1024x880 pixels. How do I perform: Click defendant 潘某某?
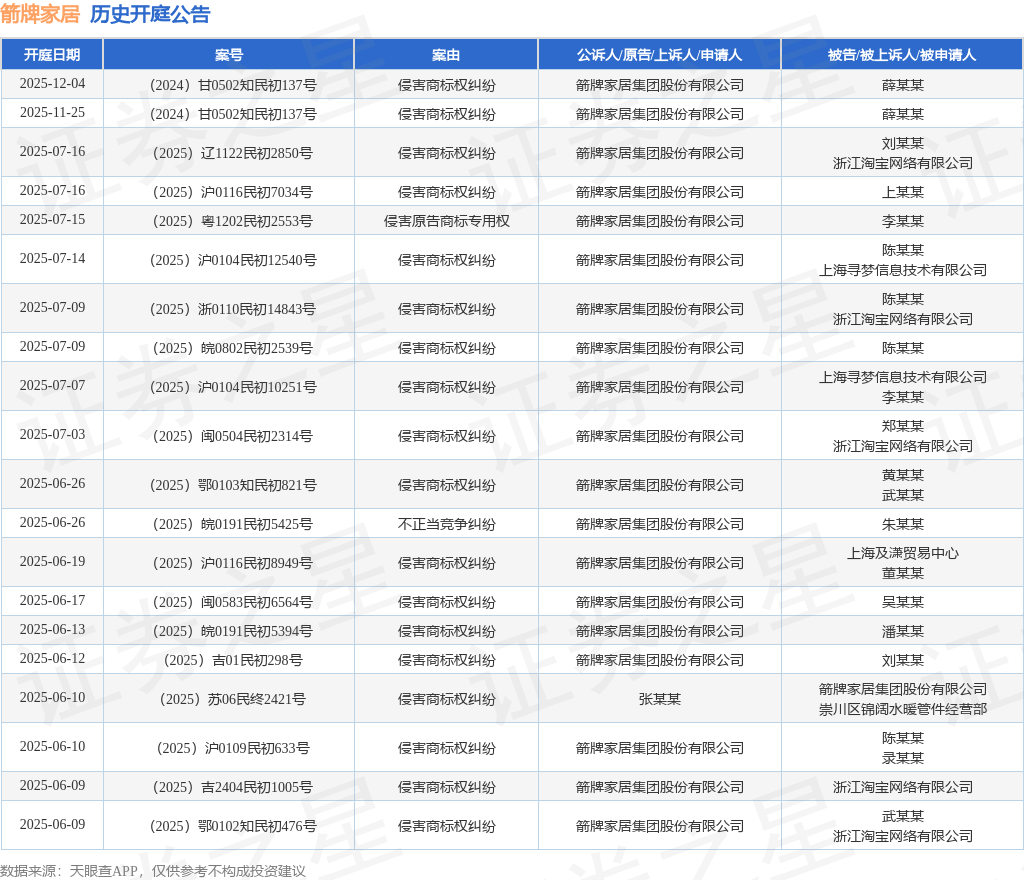pyautogui.click(x=903, y=631)
